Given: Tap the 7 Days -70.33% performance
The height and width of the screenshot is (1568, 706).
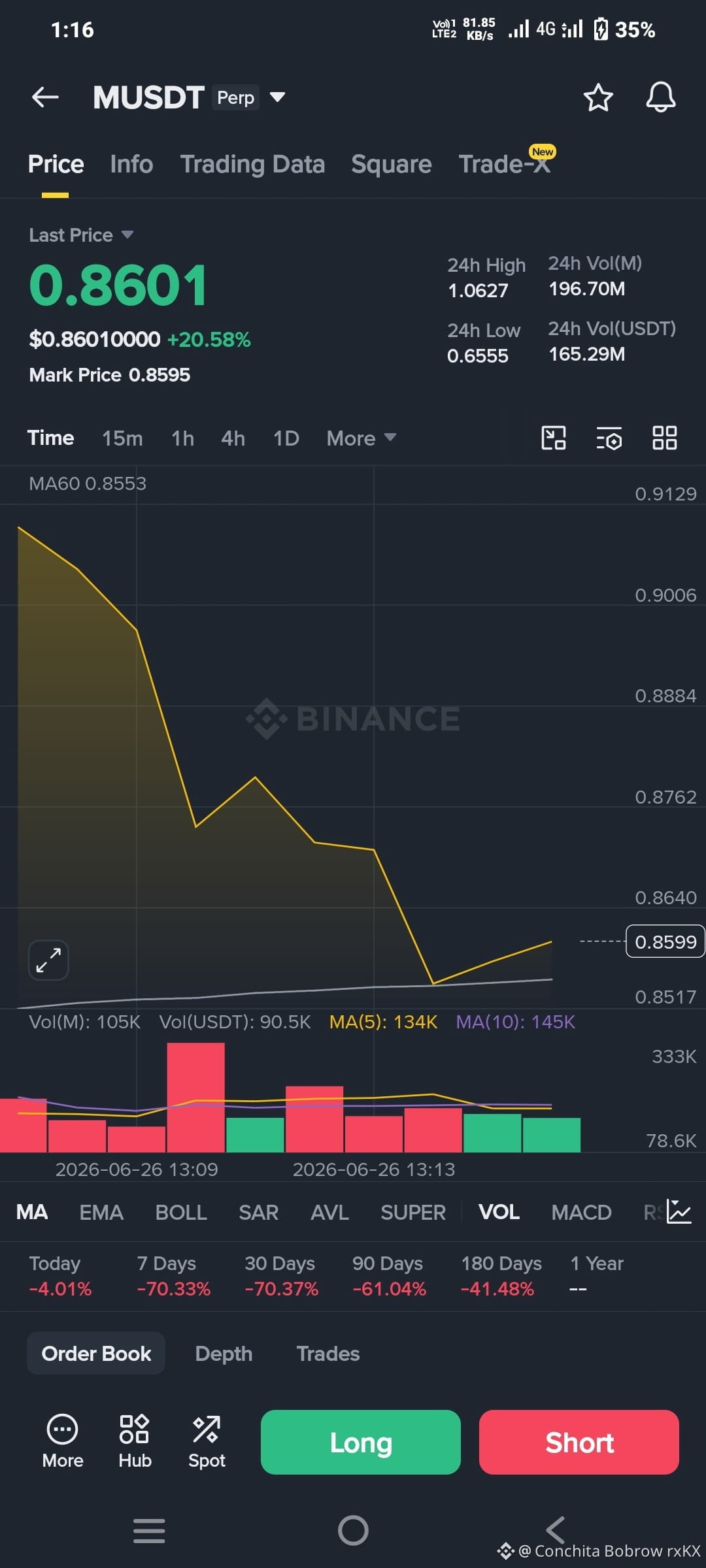Looking at the screenshot, I should point(173,1275).
